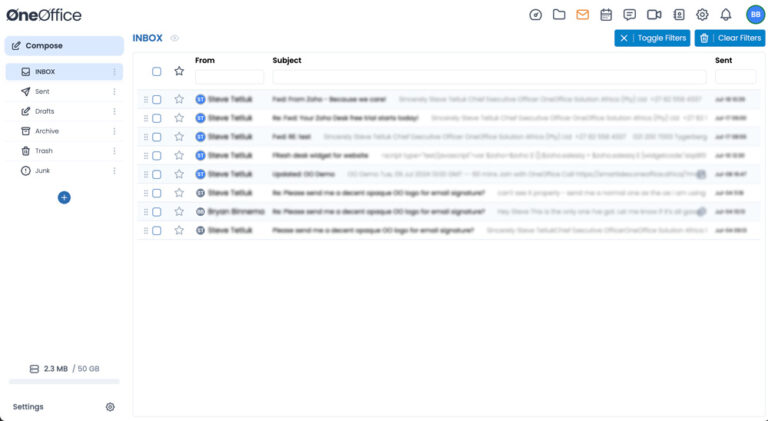This screenshot has width=768, height=421.
Task: Click the Compose button
Action: click(64, 46)
